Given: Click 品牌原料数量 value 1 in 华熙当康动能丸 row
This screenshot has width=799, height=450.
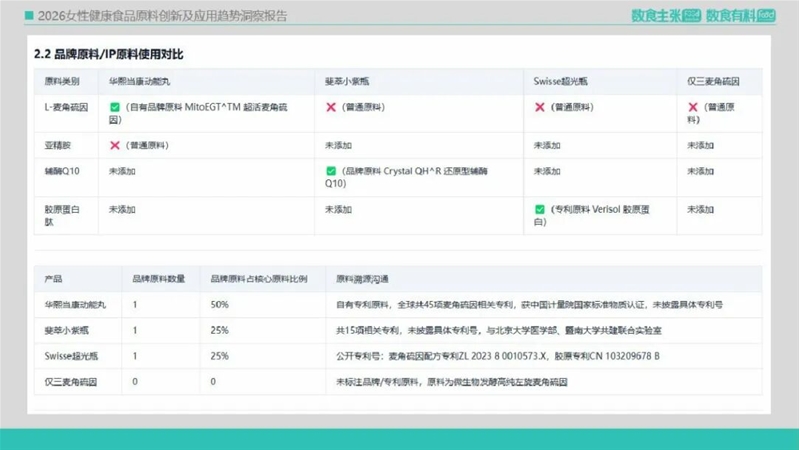Looking at the screenshot, I should click(135, 305).
